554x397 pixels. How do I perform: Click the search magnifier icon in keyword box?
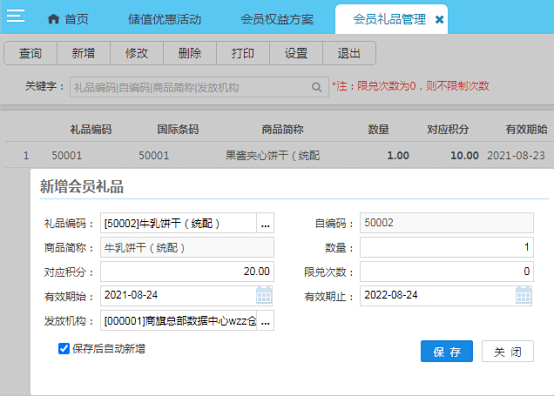pos(317,87)
